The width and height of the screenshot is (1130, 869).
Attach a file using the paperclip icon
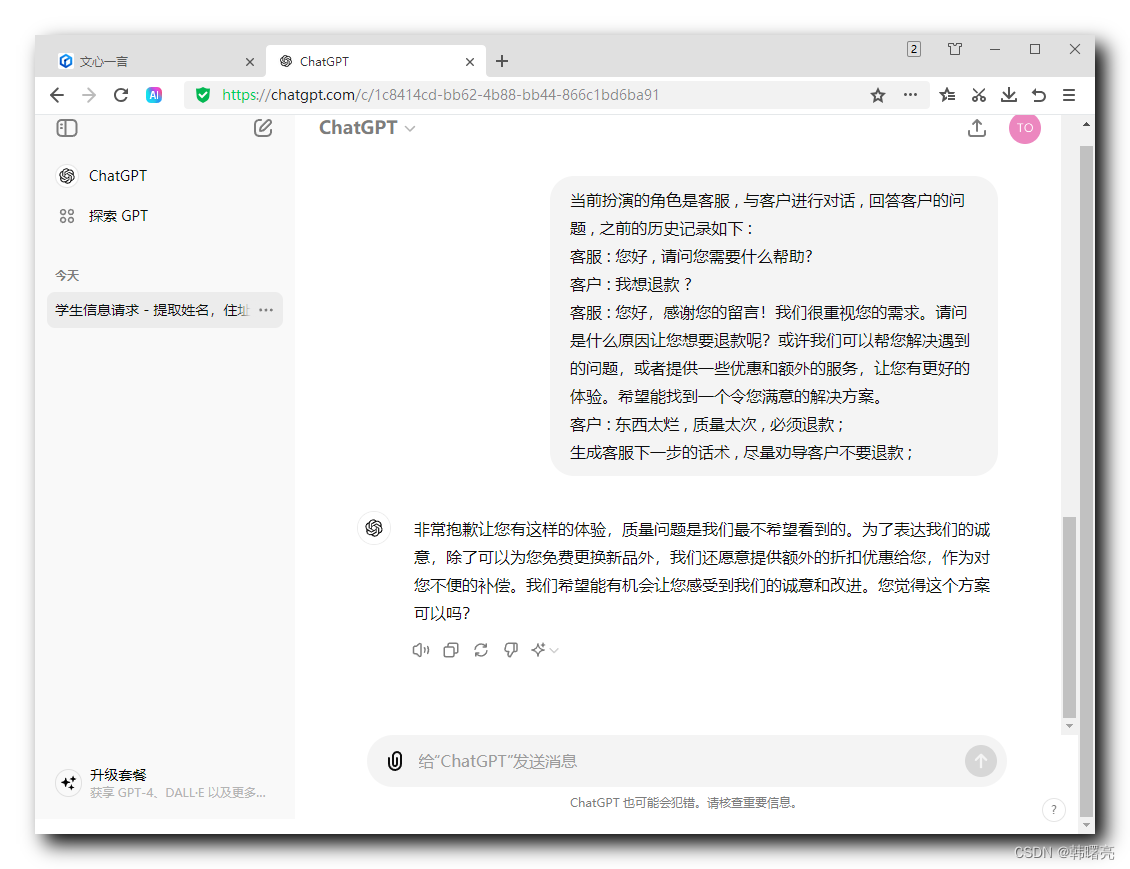396,761
